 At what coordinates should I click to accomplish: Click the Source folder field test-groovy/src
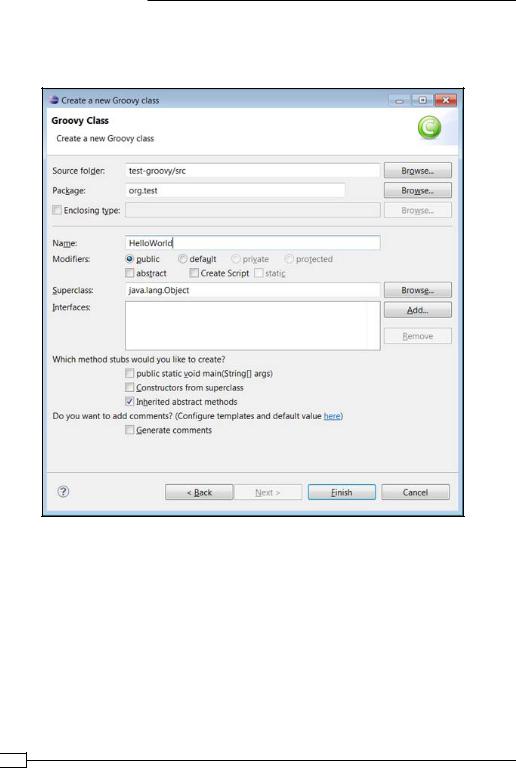coord(253,170)
